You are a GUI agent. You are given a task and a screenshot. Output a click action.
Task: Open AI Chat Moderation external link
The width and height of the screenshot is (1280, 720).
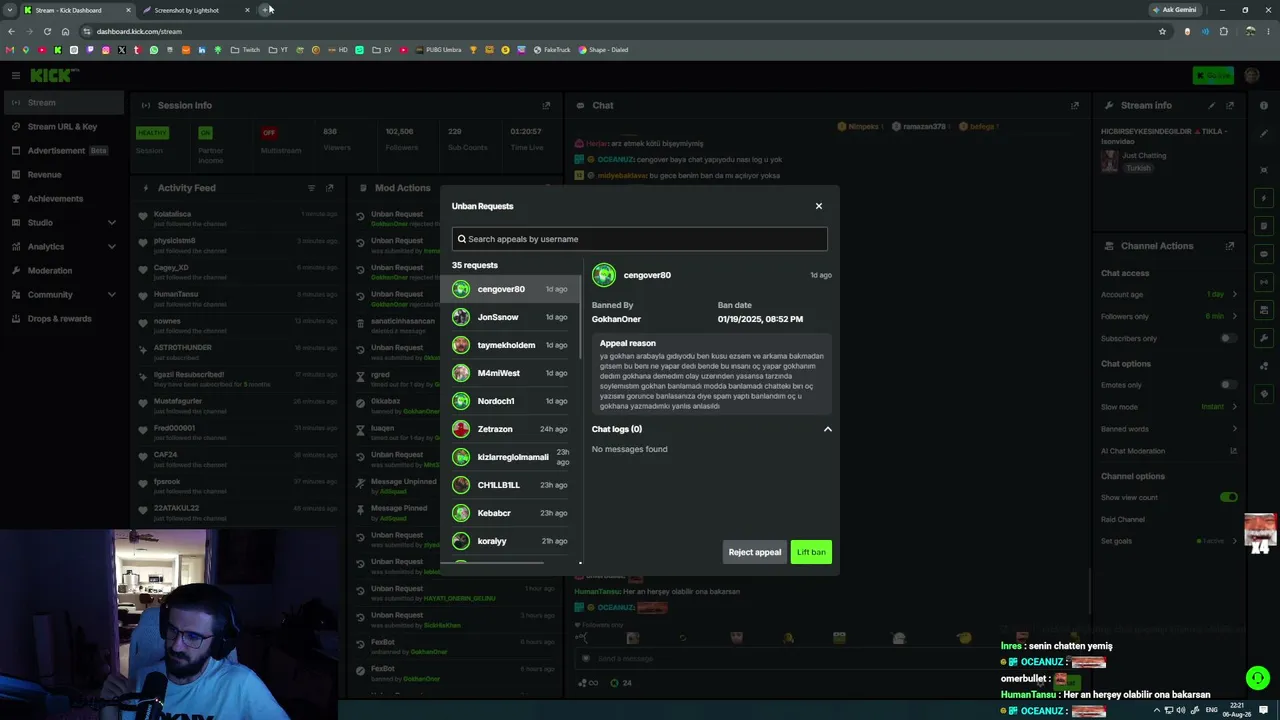[1234, 451]
